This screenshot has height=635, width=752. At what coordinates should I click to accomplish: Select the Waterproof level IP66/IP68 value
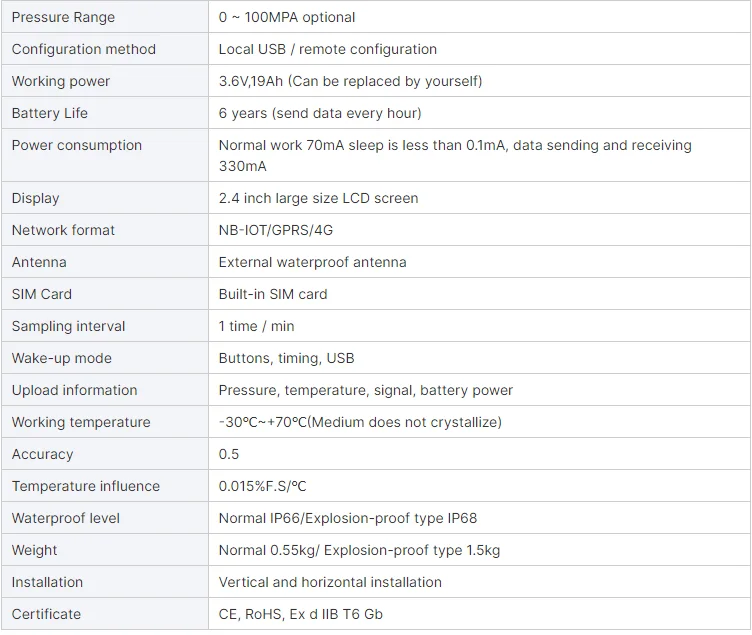pos(348,518)
